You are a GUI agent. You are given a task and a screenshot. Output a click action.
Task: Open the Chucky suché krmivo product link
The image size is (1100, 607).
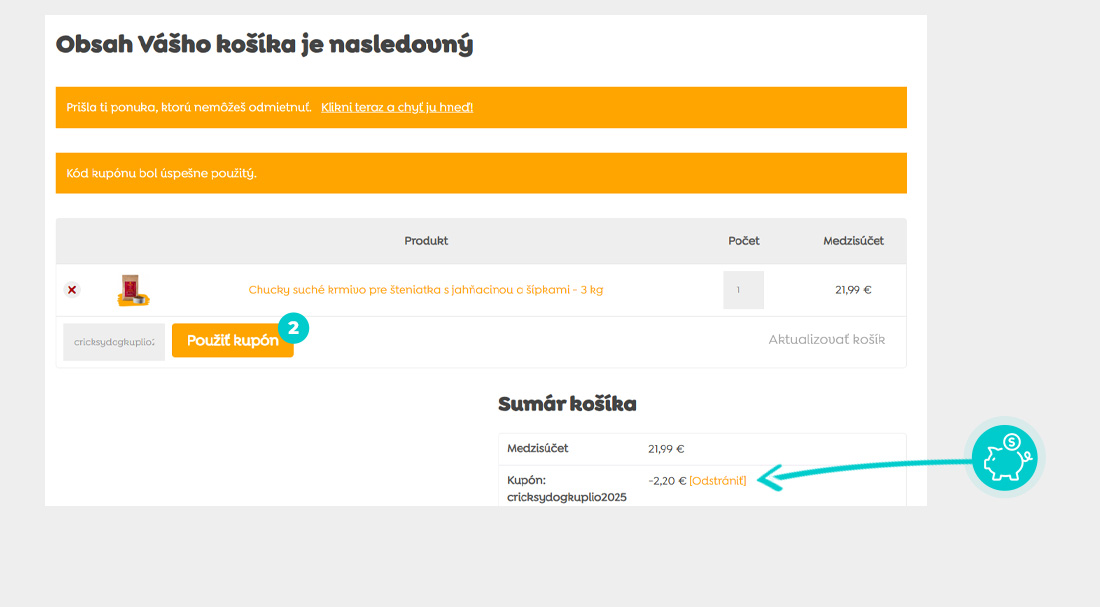[426, 290]
